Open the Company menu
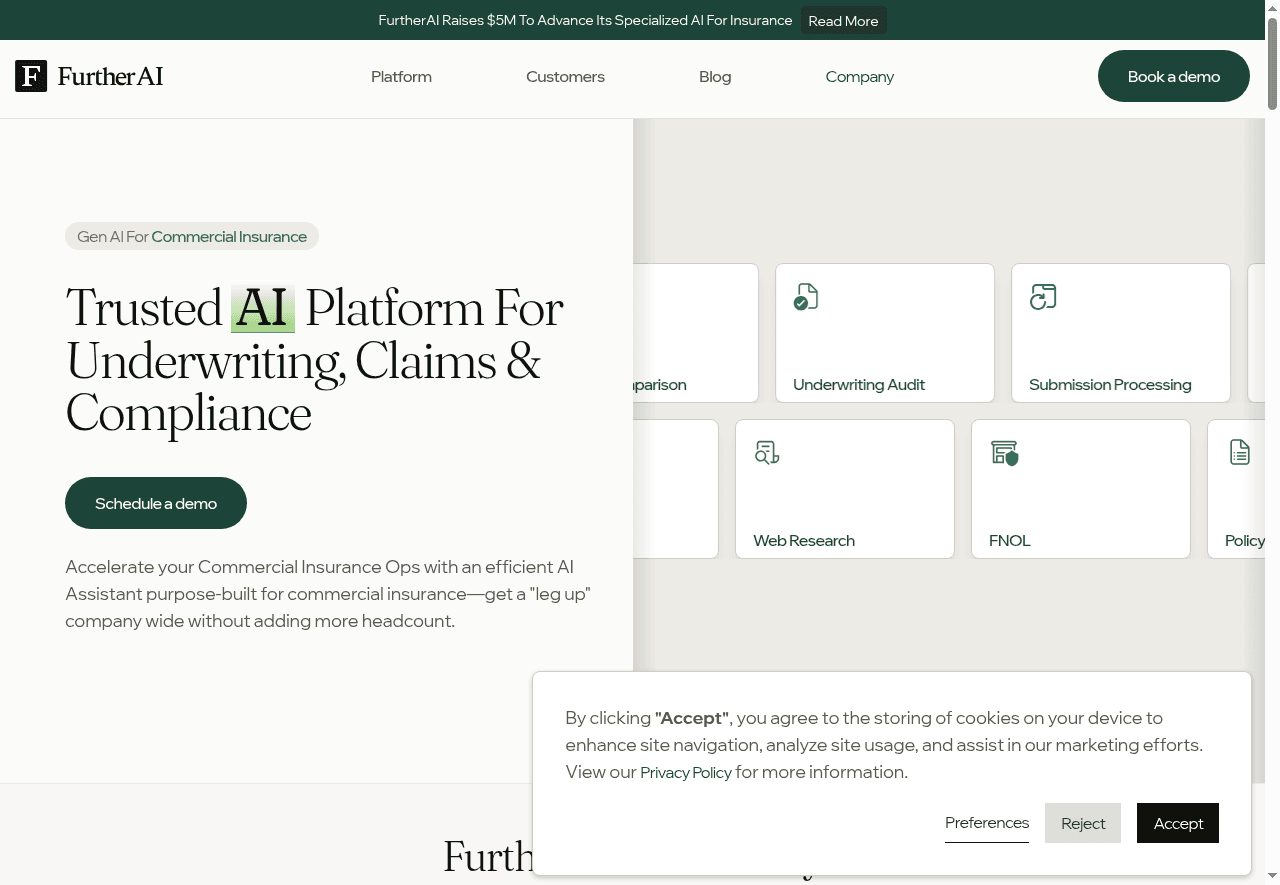Image resolution: width=1280 pixels, height=885 pixels. [x=859, y=77]
